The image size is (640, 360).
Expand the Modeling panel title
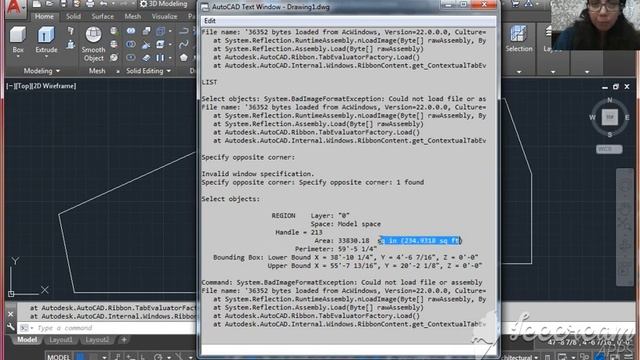pyautogui.click(x=41, y=71)
